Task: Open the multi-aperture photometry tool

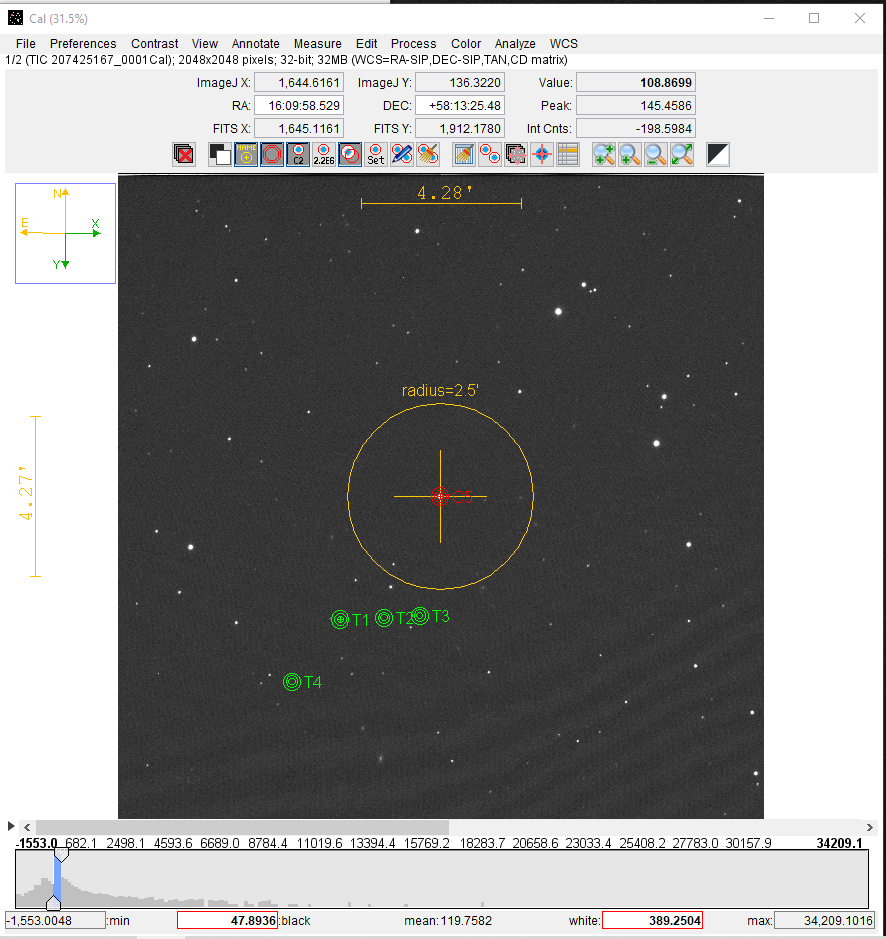Action: click(x=490, y=154)
